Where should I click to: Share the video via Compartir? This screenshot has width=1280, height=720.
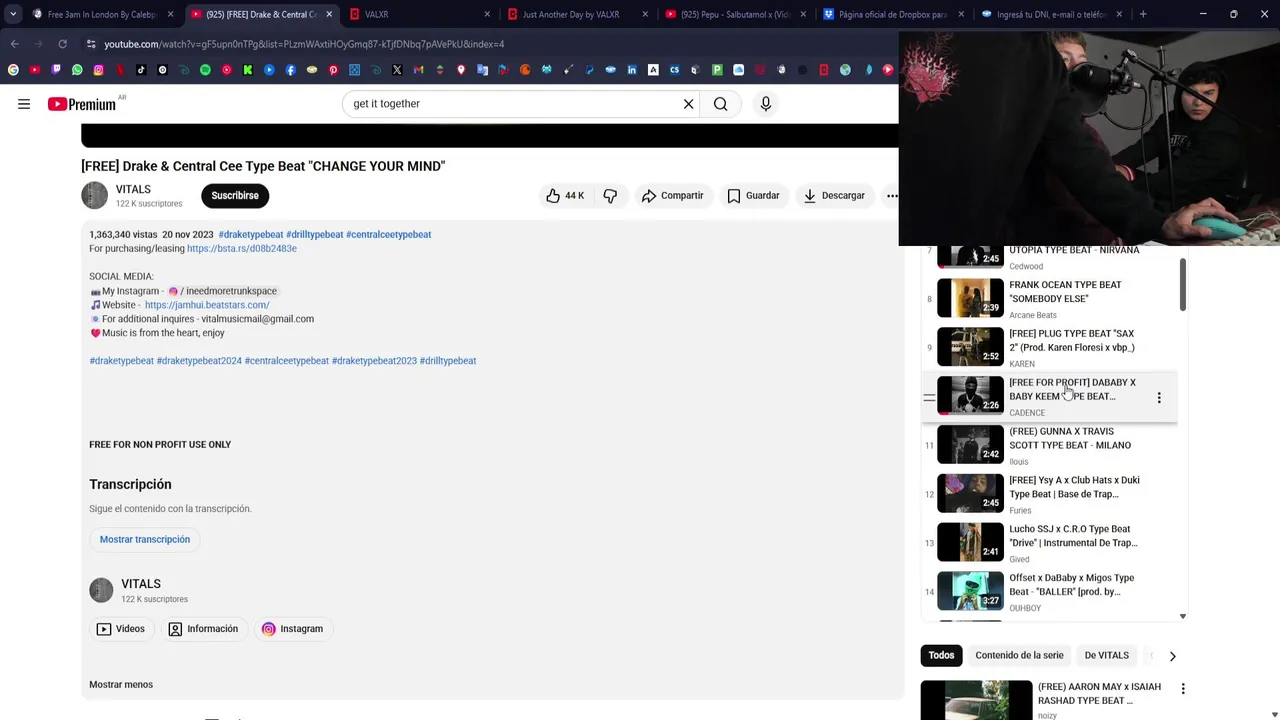[672, 196]
